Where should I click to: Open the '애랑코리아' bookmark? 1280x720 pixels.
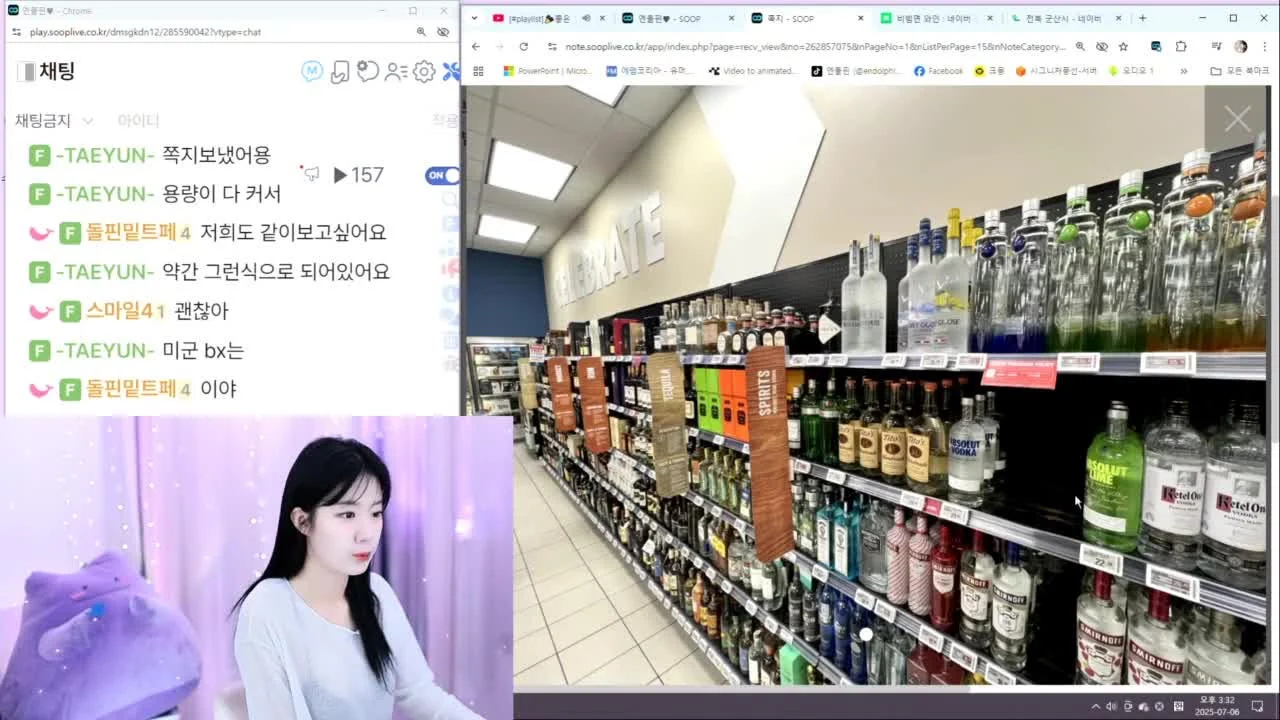pos(649,71)
